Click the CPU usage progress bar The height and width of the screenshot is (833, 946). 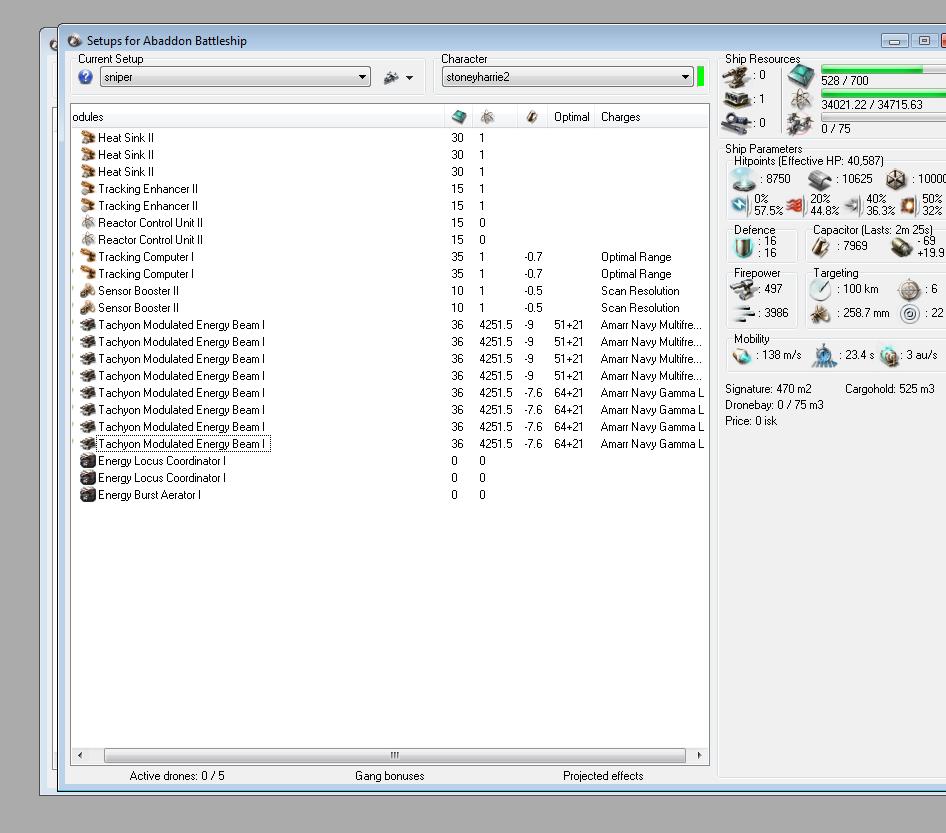pyautogui.click(x=883, y=69)
